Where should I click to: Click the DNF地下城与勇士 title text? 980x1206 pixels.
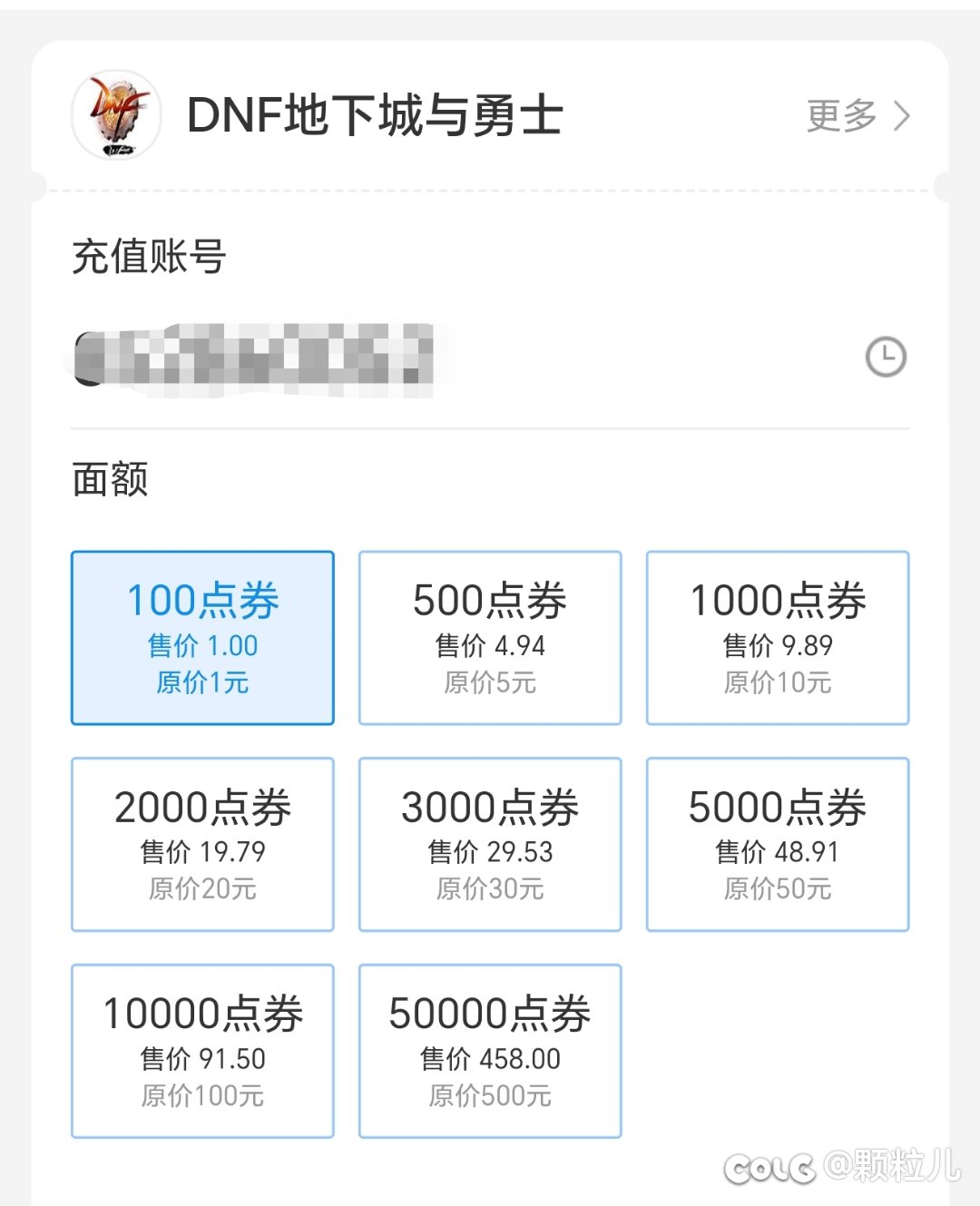point(375,116)
